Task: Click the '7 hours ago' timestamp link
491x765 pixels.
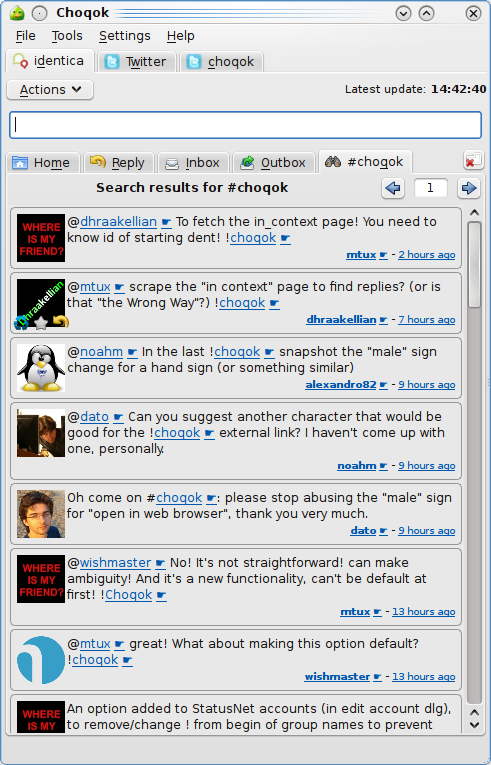Action: click(427, 320)
